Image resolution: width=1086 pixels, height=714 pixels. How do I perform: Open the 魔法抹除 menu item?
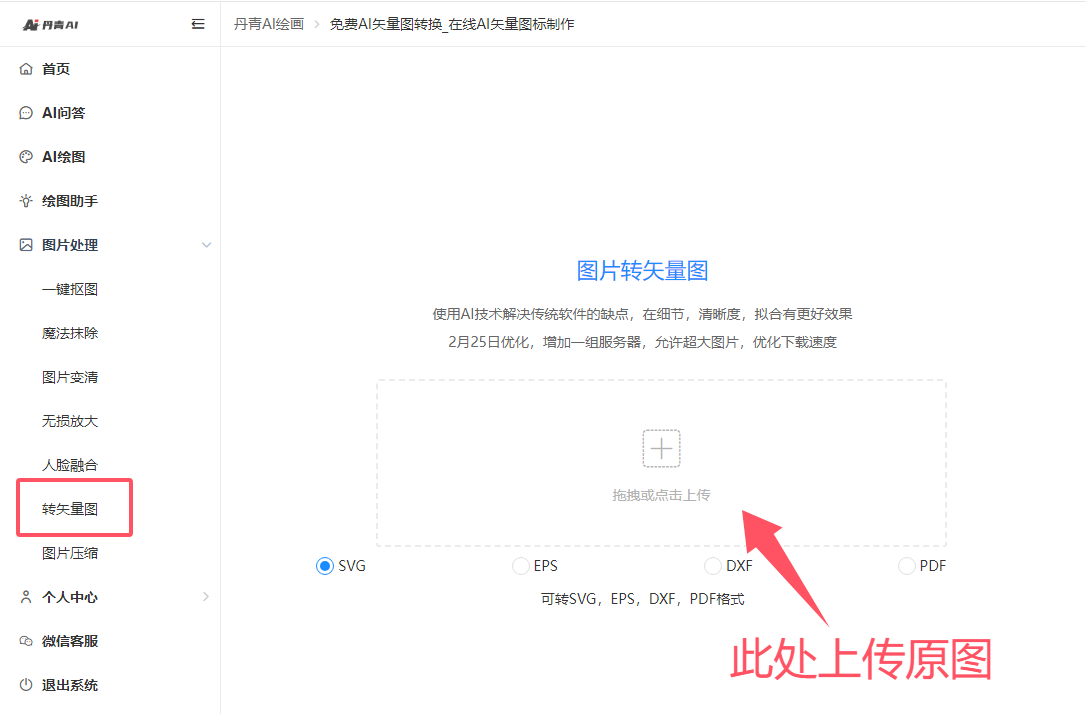pyautogui.click(x=70, y=333)
